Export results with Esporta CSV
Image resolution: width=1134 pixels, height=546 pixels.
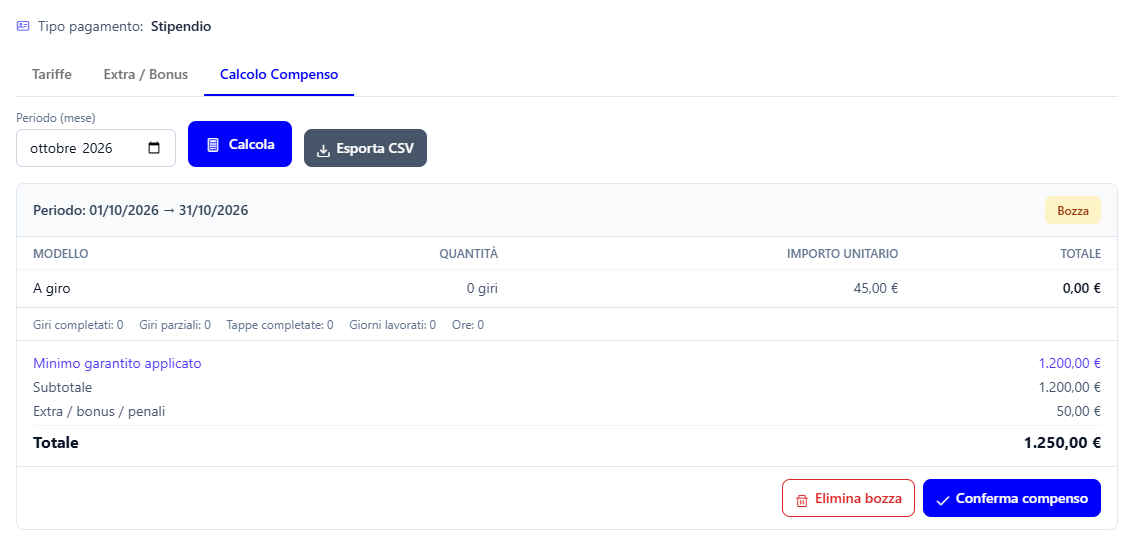365,148
